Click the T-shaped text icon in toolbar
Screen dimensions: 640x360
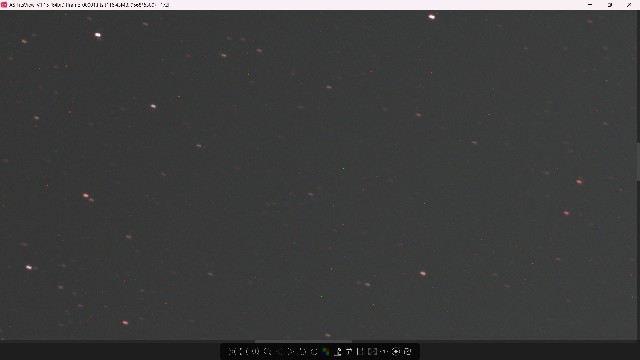[349, 351]
